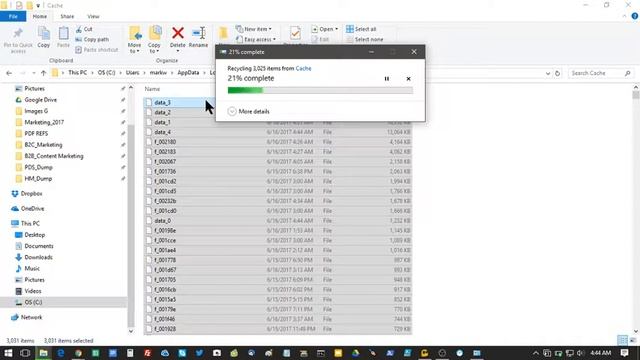The width and height of the screenshot is (640, 360).
Task: Open the Action Center notification icon
Action: [624, 353]
